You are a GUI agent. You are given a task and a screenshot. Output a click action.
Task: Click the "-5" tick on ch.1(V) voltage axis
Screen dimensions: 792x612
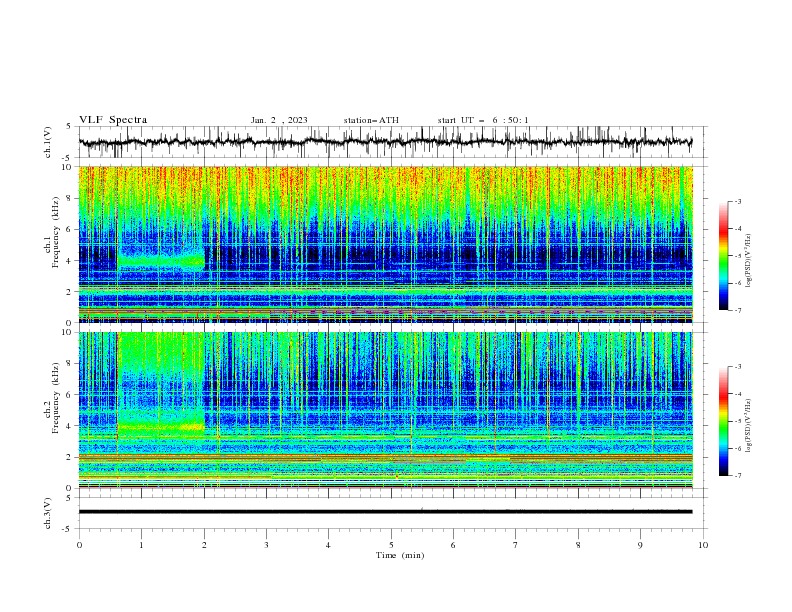tap(67, 158)
